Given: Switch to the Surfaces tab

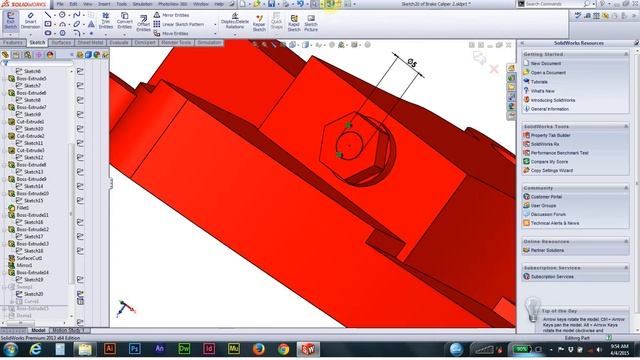Looking at the screenshot, I should (61, 42).
